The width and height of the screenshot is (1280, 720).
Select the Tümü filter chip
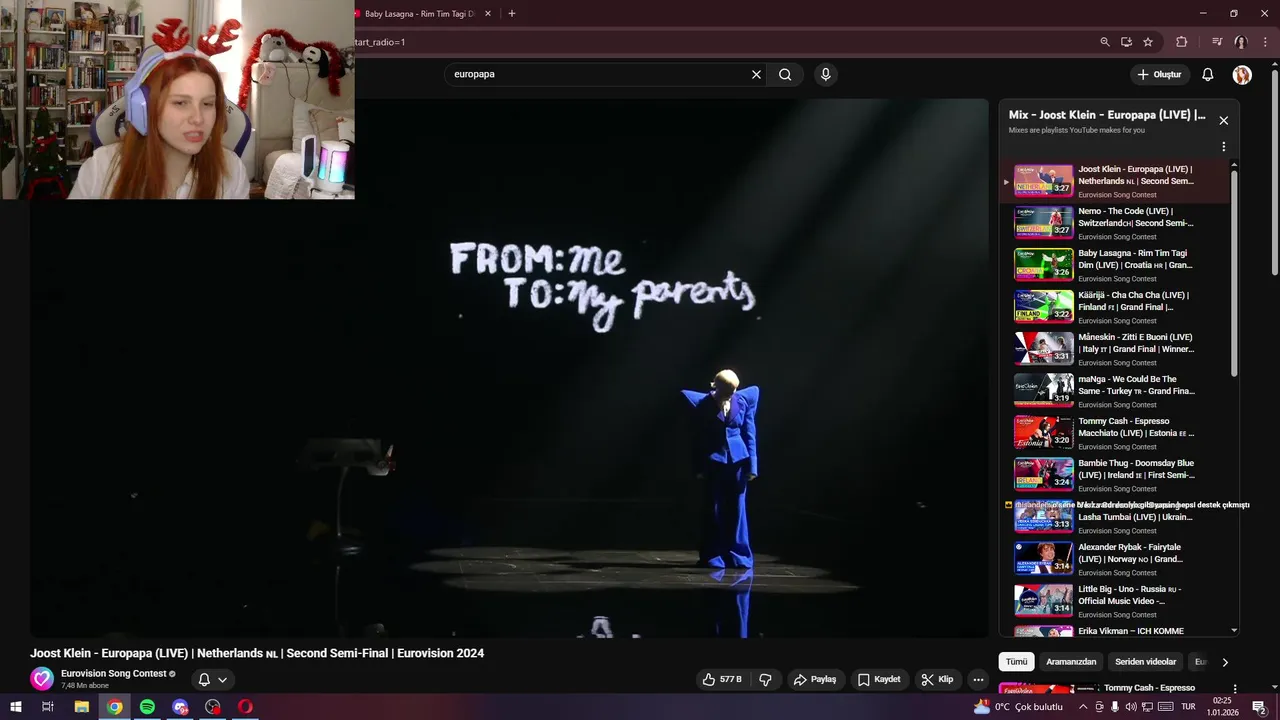coord(1016,662)
